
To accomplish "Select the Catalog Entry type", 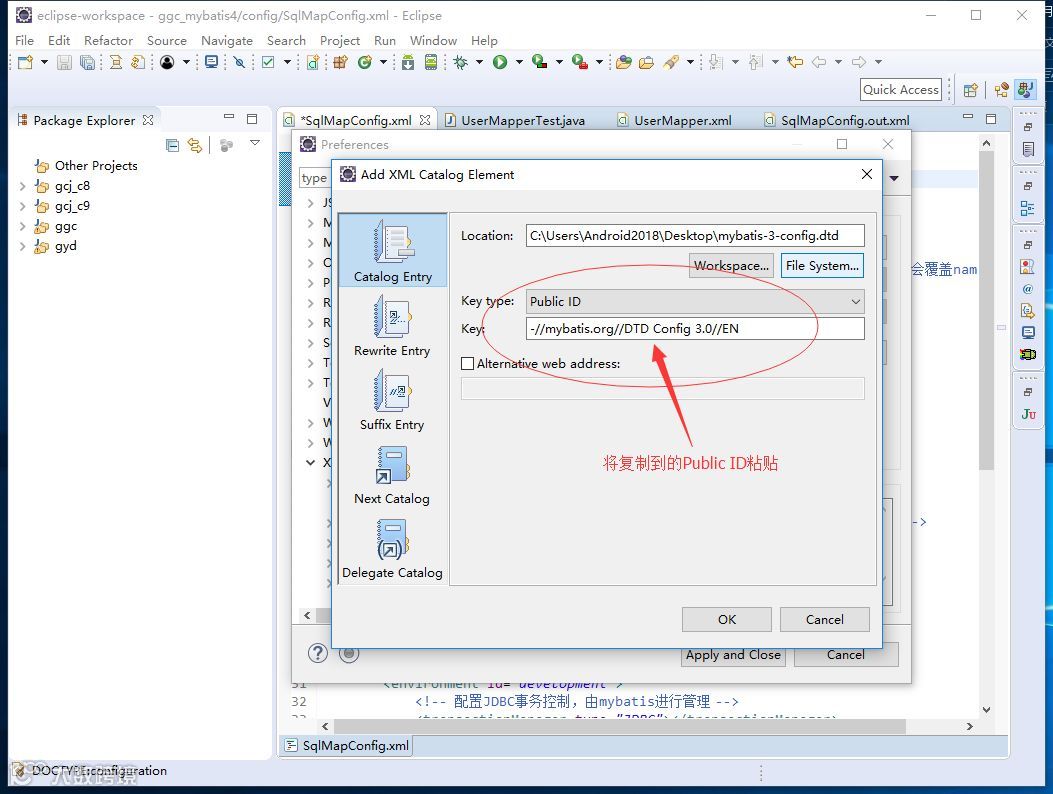I will point(393,251).
